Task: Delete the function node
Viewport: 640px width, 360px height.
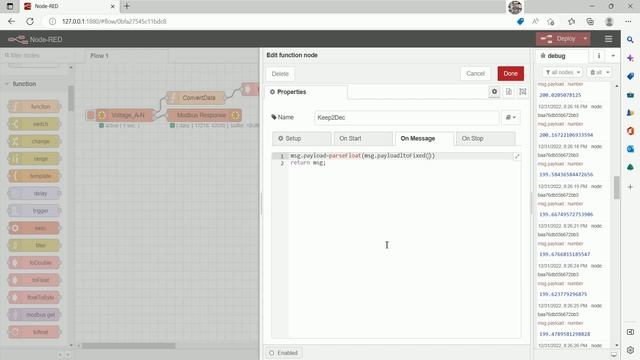Action: pos(280,74)
